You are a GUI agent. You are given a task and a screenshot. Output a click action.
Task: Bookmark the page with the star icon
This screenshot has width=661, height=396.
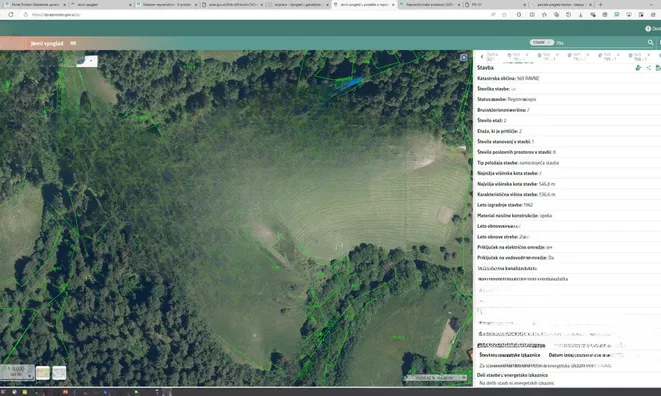click(x=504, y=14)
